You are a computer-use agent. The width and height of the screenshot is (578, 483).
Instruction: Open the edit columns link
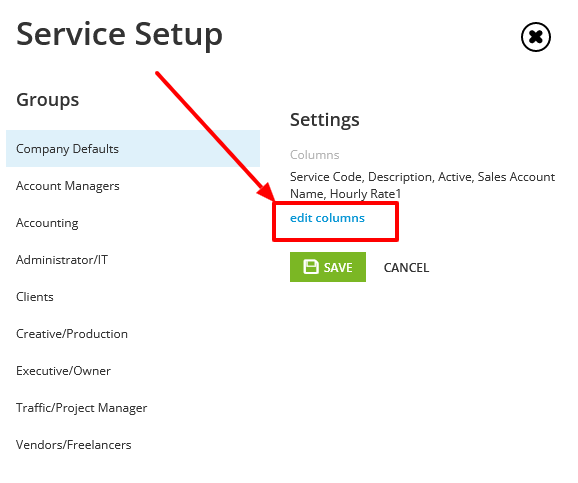[x=327, y=218]
